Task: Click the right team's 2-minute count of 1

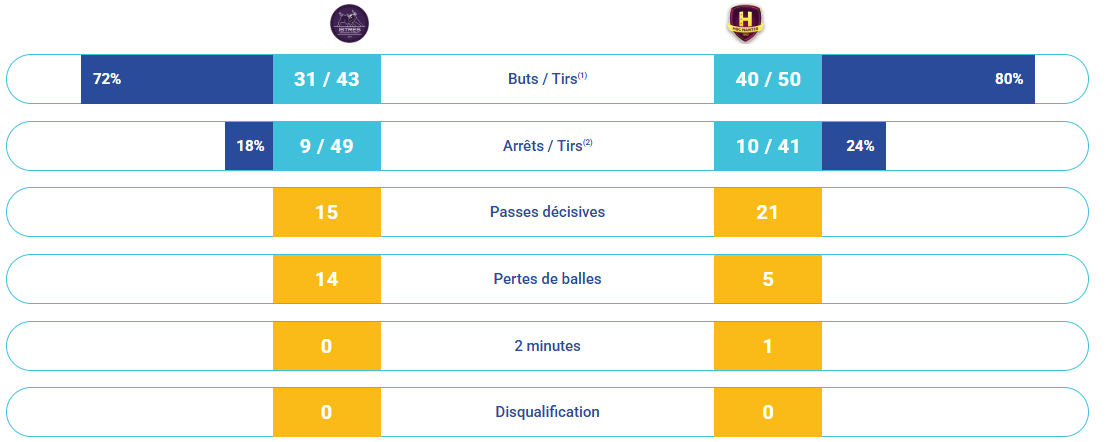Action: pyautogui.click(x=768, y=346)
